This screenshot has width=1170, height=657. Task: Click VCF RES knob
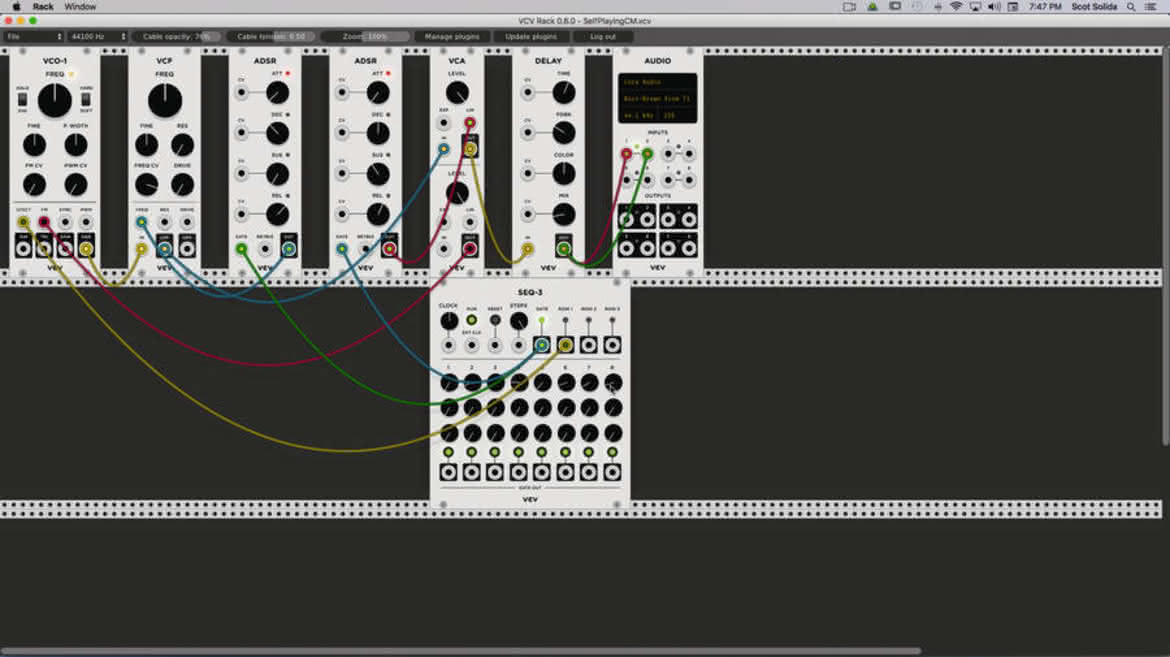[183, 145]
